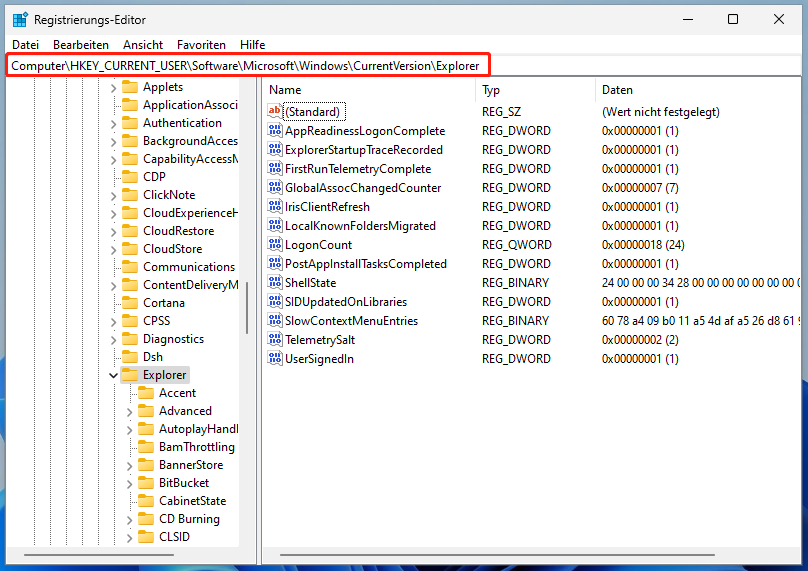The height and width of the screenshot is (571, 808).
Task: Click the Name column header
Action: (x=369, y=90)
